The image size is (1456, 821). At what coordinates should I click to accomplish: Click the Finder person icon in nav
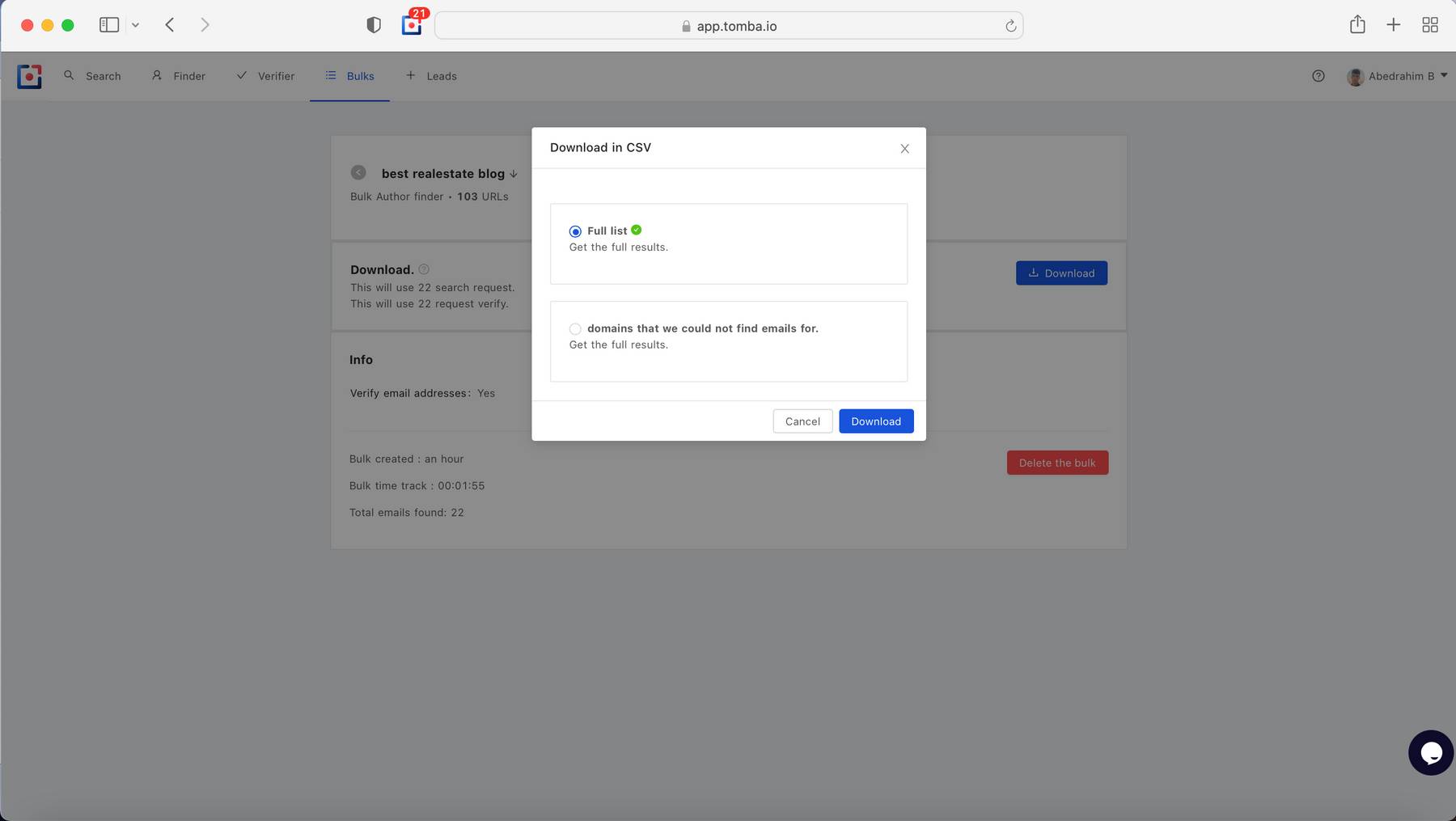pyautogui.click(x=157, y=75)
